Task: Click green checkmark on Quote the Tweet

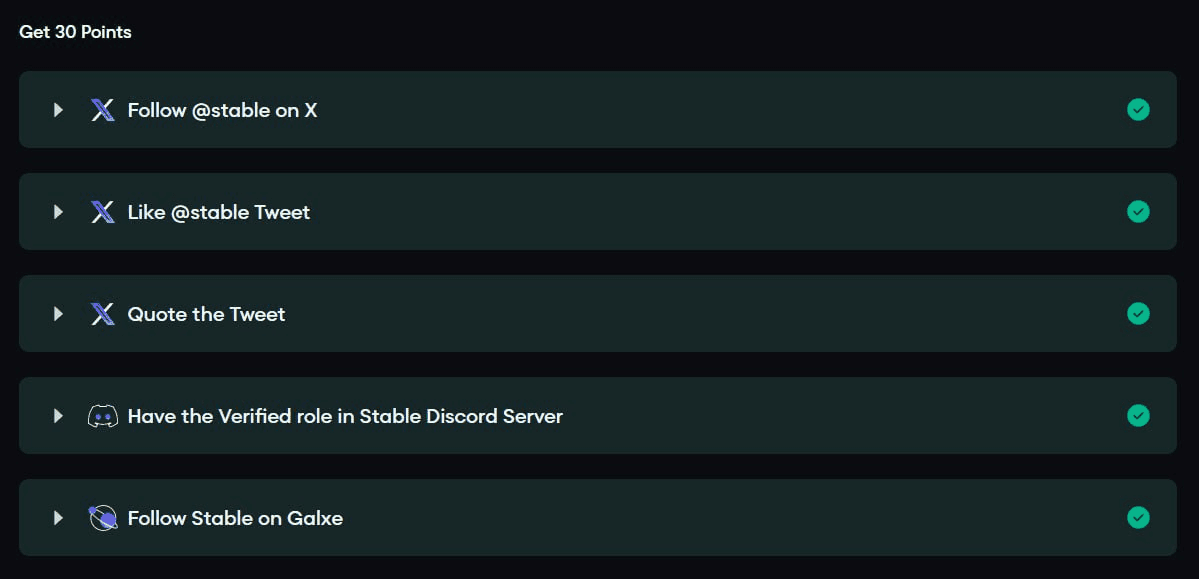Action: point(1139,314)
